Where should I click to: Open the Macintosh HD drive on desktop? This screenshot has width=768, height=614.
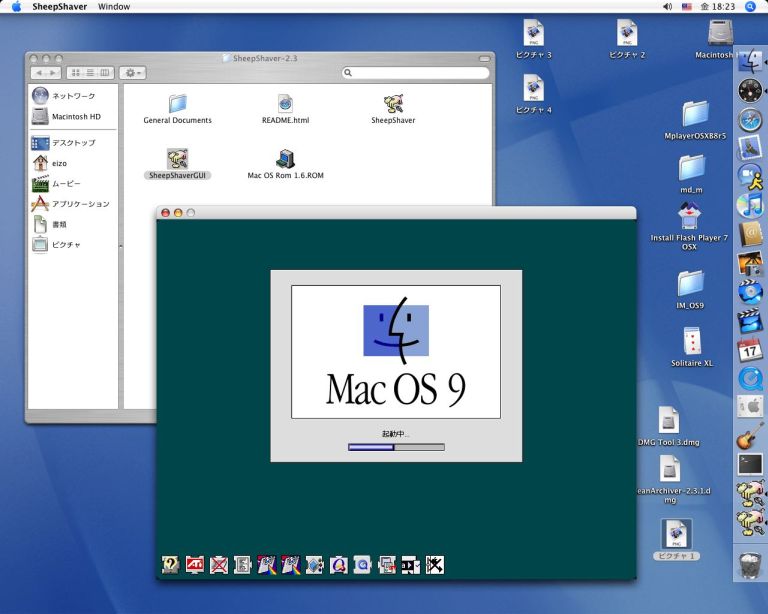(x=720, y=33)
